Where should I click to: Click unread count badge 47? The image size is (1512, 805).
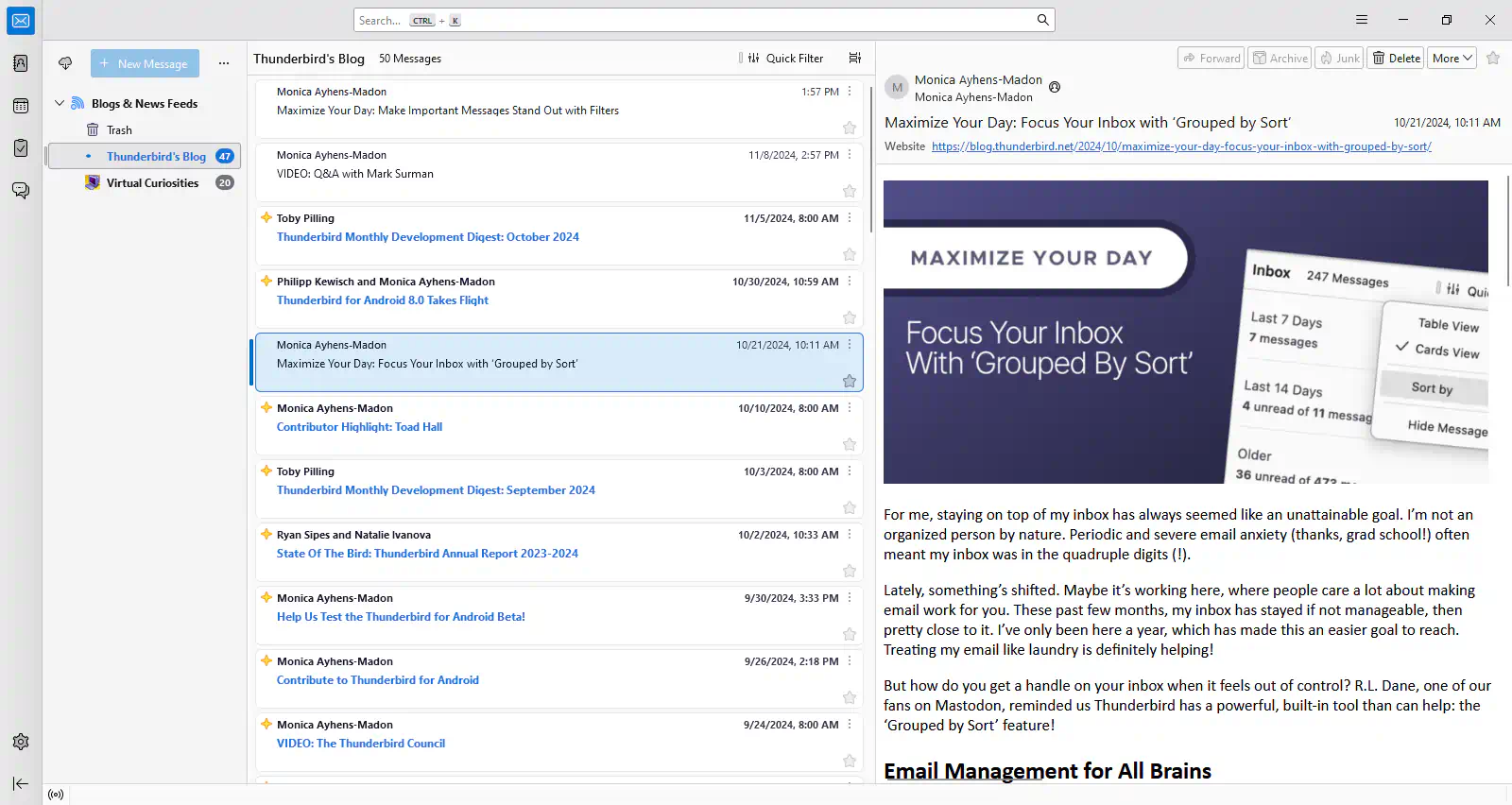click(x=225, y=157)
